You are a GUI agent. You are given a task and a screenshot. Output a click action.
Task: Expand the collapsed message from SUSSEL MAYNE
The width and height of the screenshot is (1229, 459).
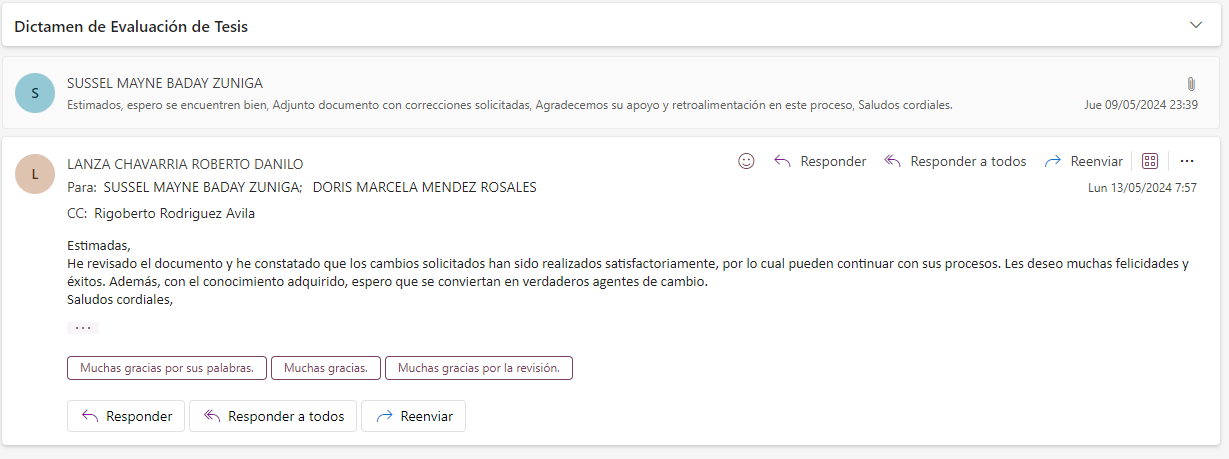[600, 93]
